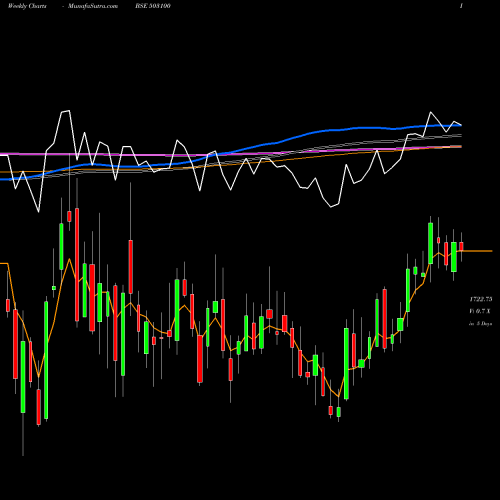Click the "1722.75" price value
The image size is (500, 500).
click(x=481, y=299)
